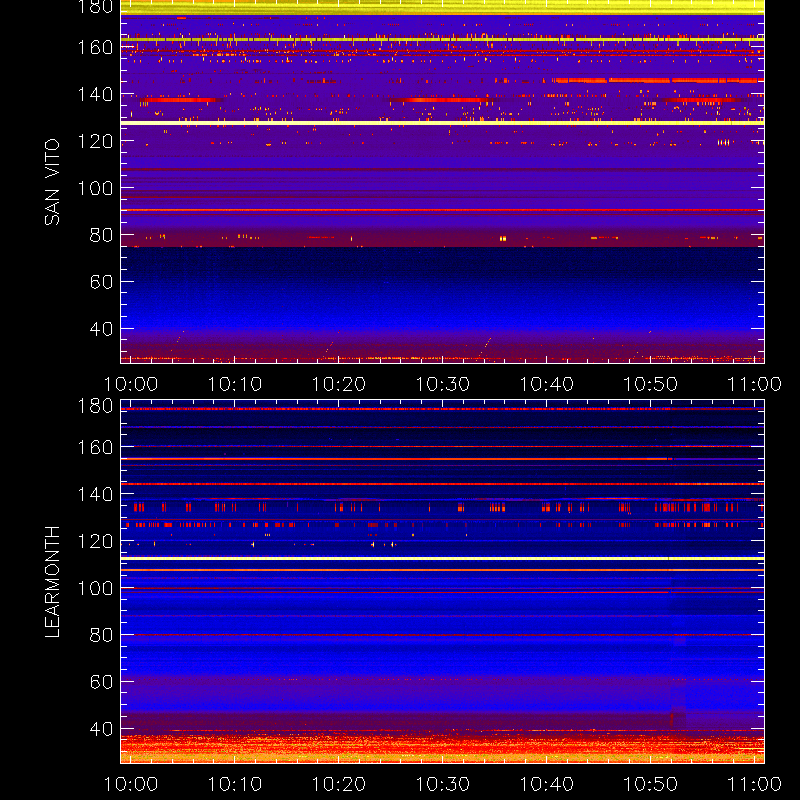Pick the 10:20 label under Learmonth plot

tap(339, 784)
